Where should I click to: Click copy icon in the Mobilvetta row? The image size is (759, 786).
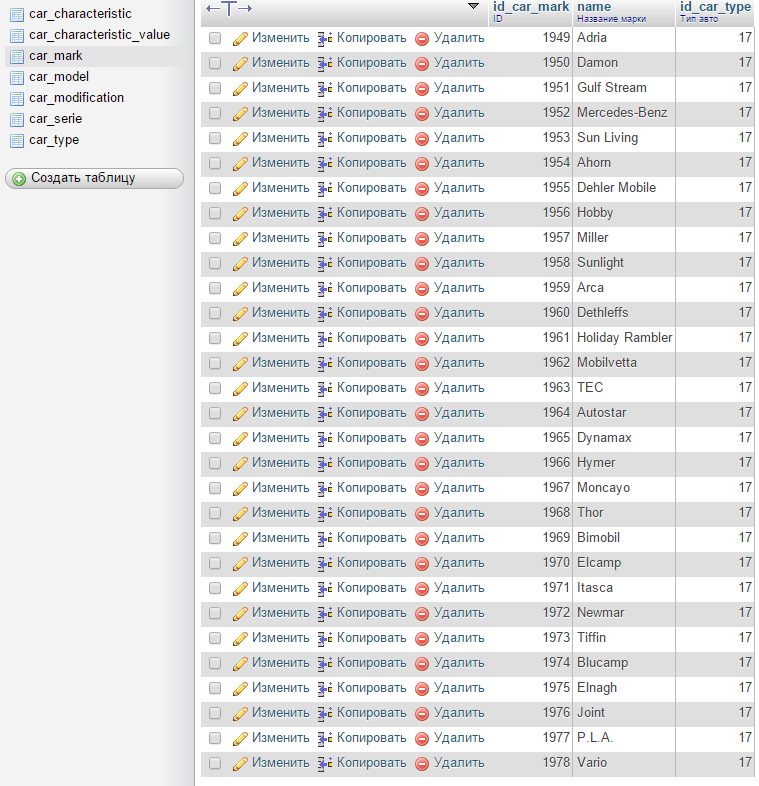click(x=325, y=364)
